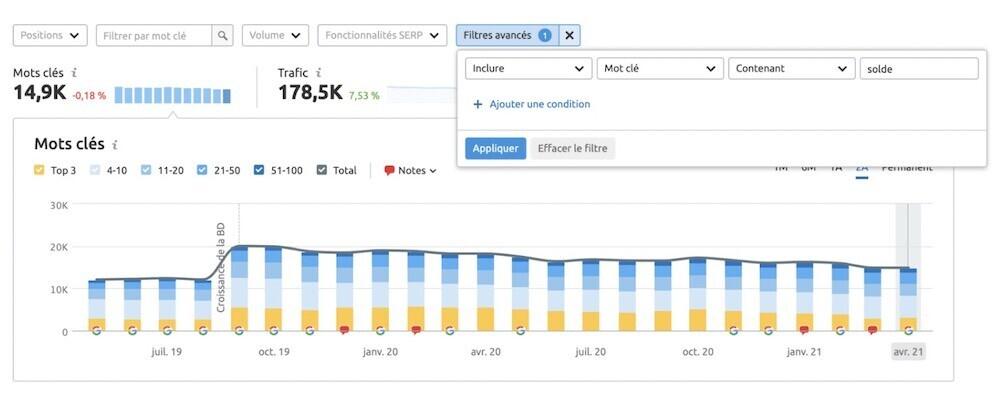
Task: Click Google icon on the Croissance de la BD line
Action: pos(239,330)
